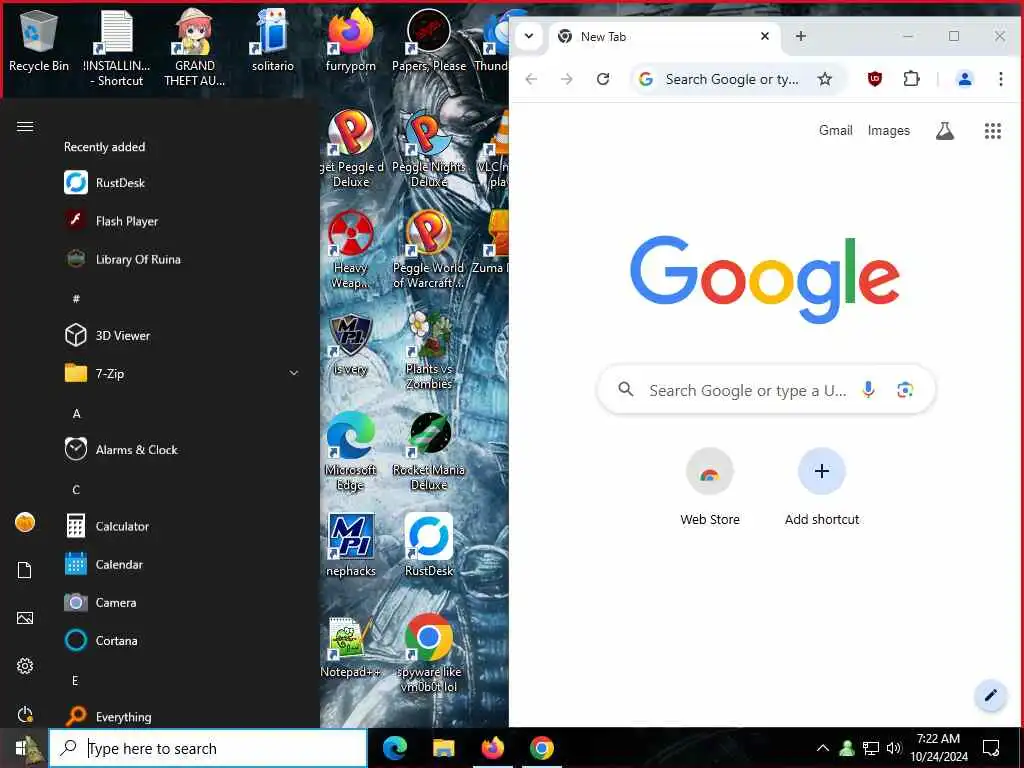Jump to the A letter group header
The image size is (1024, 768).
(76, 413)
